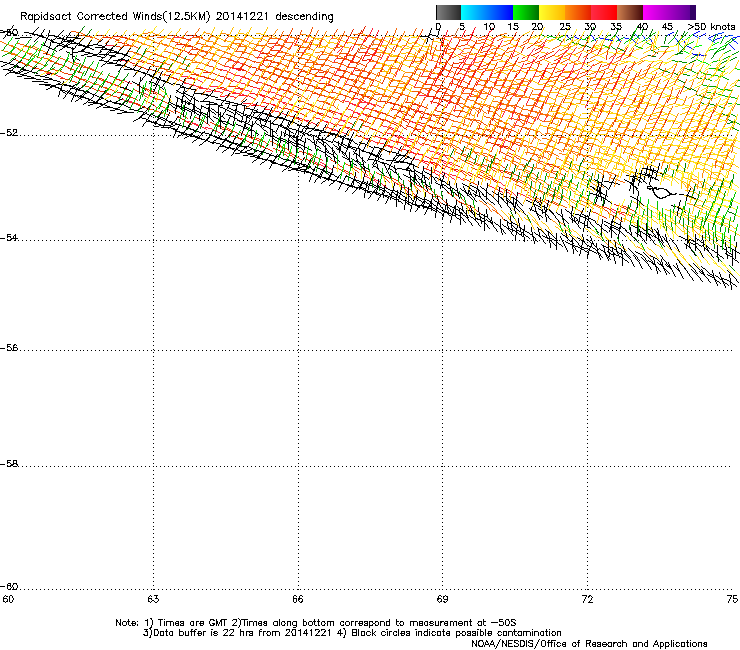740x650 pixels.
Task: Click the magenta 40-45 knots color swatch
Action: click(656, 12)
